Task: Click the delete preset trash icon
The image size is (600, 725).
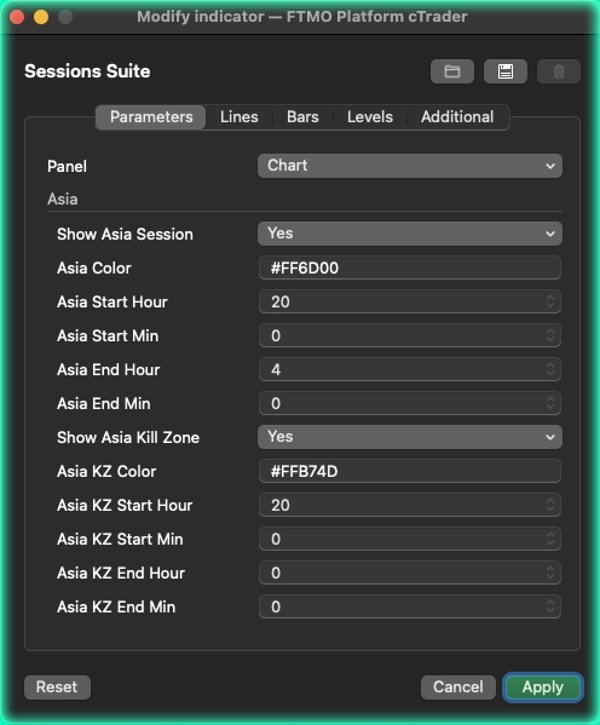Action: click(x=558, y=72)
